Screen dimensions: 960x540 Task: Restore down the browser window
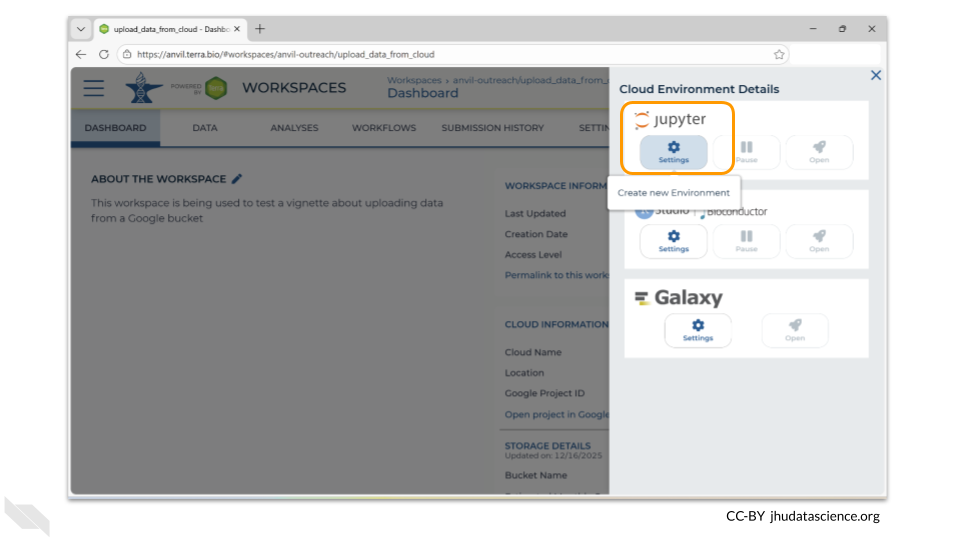click(842, 29)
